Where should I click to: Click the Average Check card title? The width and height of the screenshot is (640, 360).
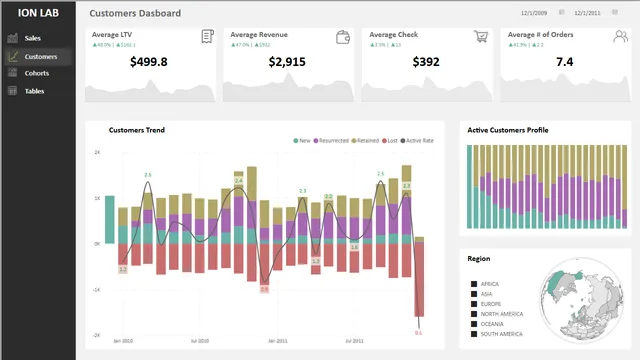click(x=393, y=35)
